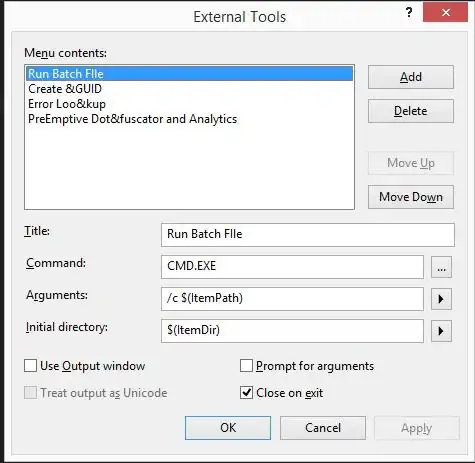Viewport: 475px width, 463px height.
Task: Browse for command with ellipsis button
Action: coord(441,267)
